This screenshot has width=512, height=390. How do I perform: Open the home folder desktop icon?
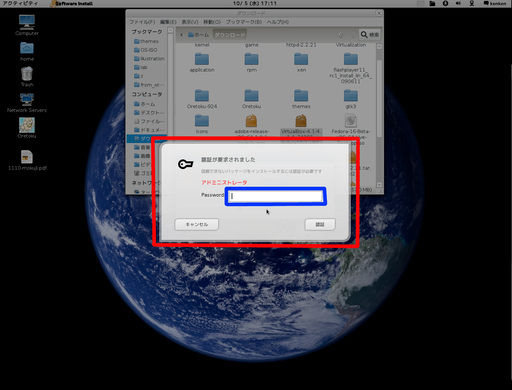click(27, 52)
